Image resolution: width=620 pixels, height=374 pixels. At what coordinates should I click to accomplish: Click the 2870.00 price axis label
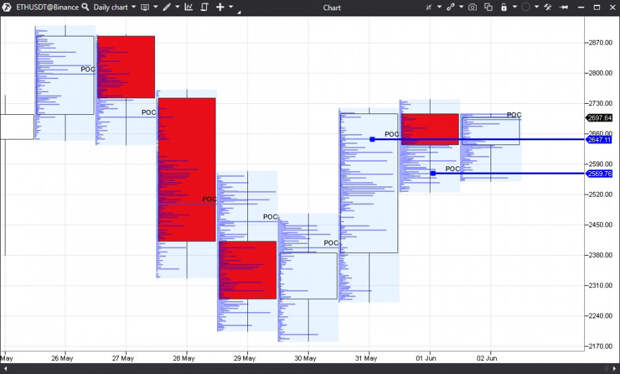(600, 42)
